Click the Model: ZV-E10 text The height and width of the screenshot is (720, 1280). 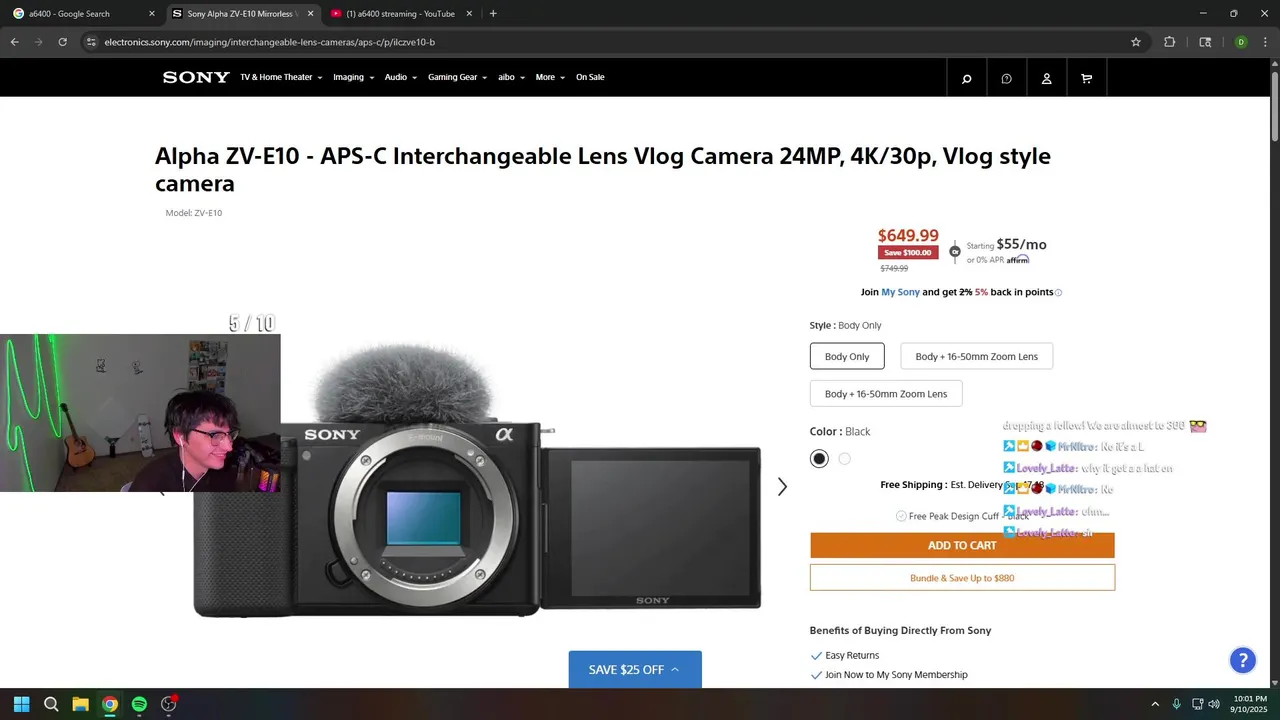point(194,213)
